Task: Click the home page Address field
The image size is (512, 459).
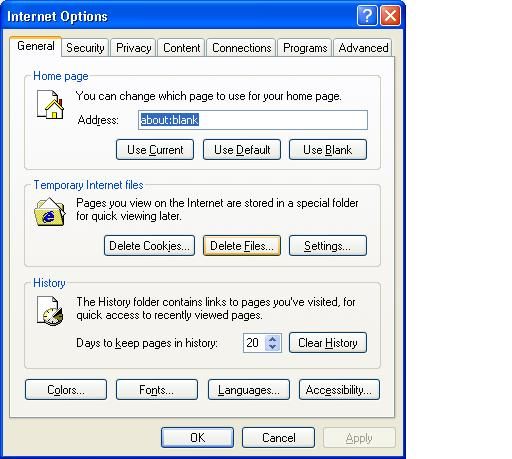Action: (253, 120)
